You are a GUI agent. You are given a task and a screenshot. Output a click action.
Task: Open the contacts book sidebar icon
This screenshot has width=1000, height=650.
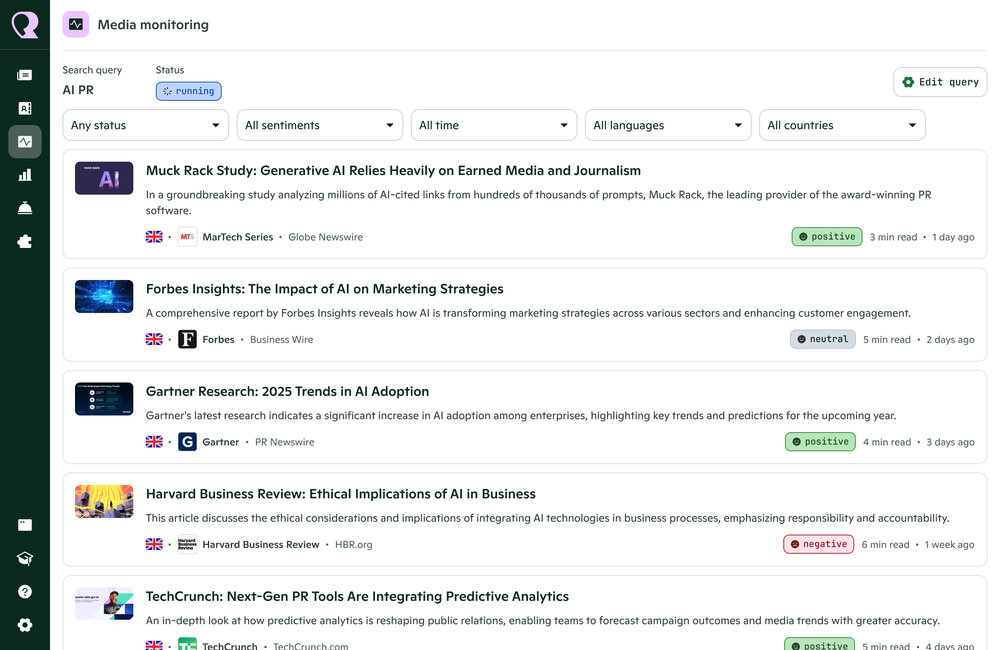pos(25,108)
